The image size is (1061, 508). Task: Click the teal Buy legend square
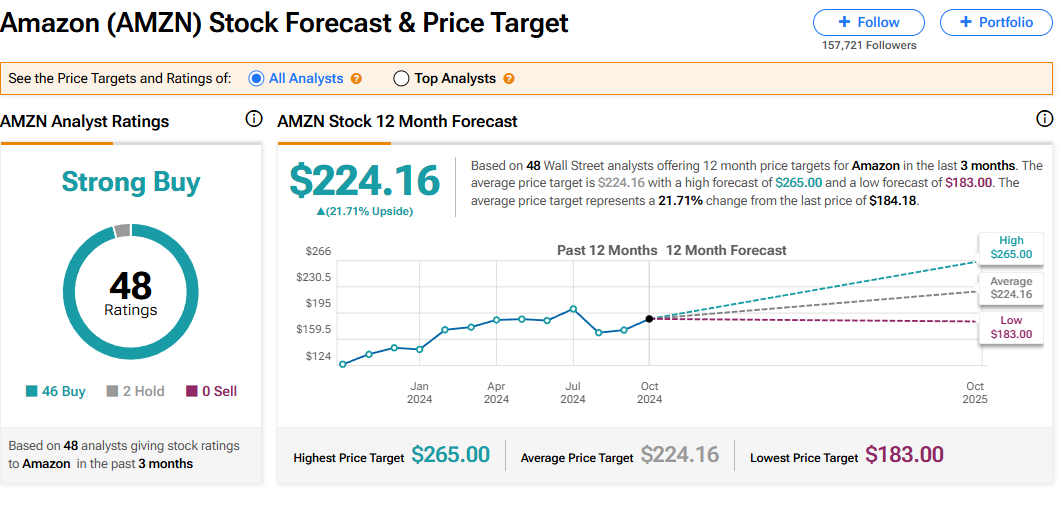(32, 392)
